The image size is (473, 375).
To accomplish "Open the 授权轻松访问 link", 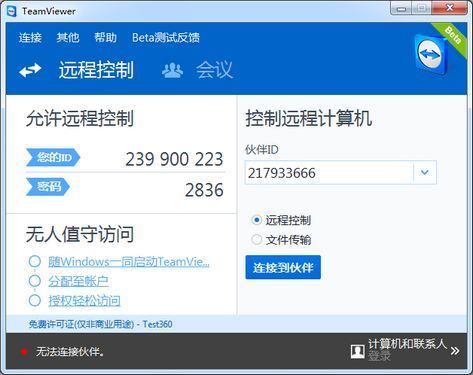I will 84,301.
